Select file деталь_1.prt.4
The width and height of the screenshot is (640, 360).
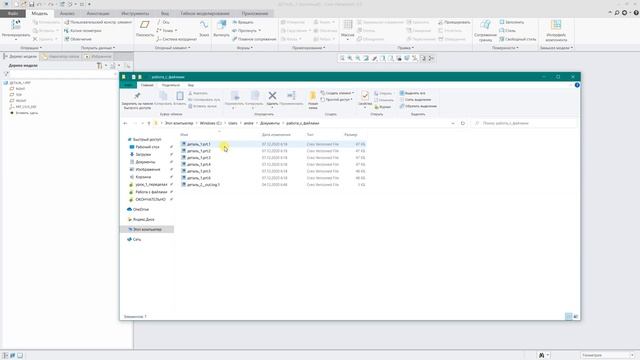[199, 164]
